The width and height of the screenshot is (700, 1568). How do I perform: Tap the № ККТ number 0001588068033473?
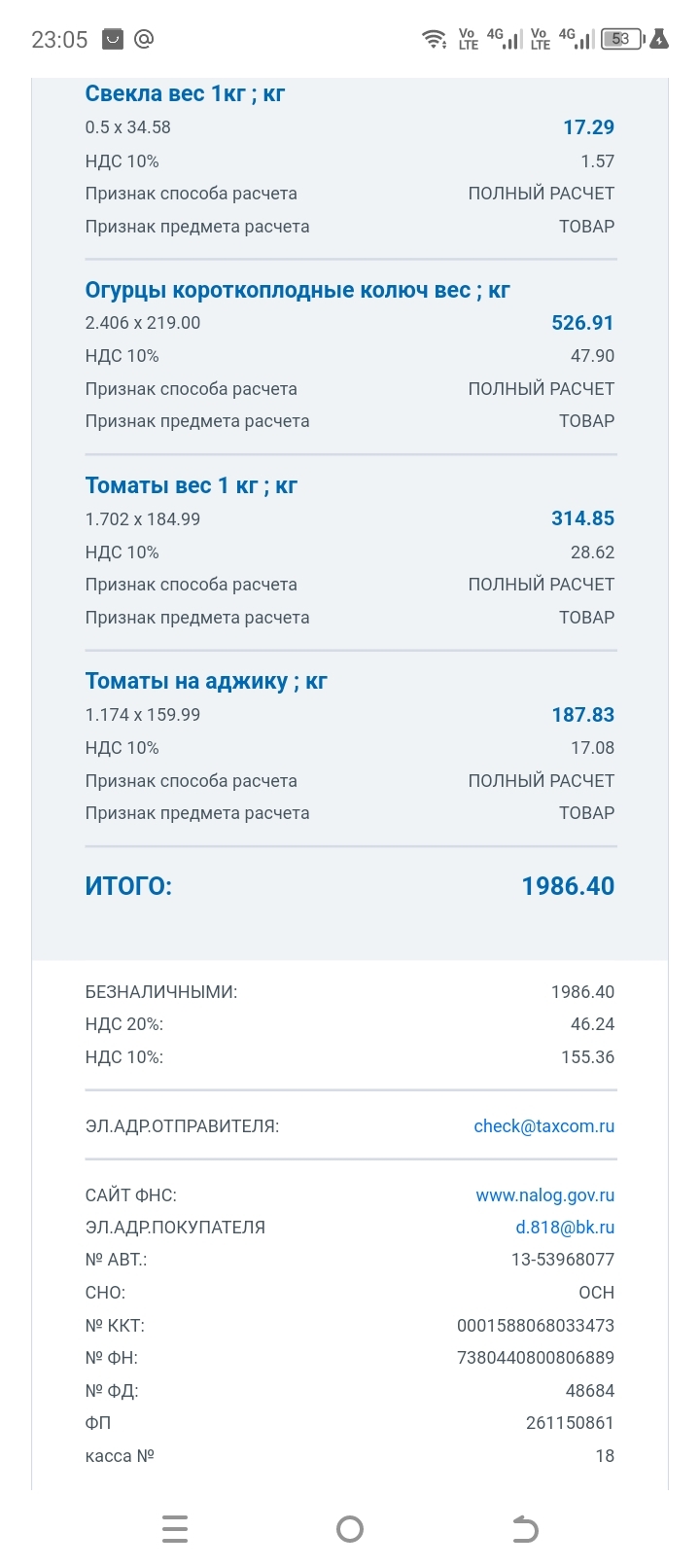pos(535,1326)
